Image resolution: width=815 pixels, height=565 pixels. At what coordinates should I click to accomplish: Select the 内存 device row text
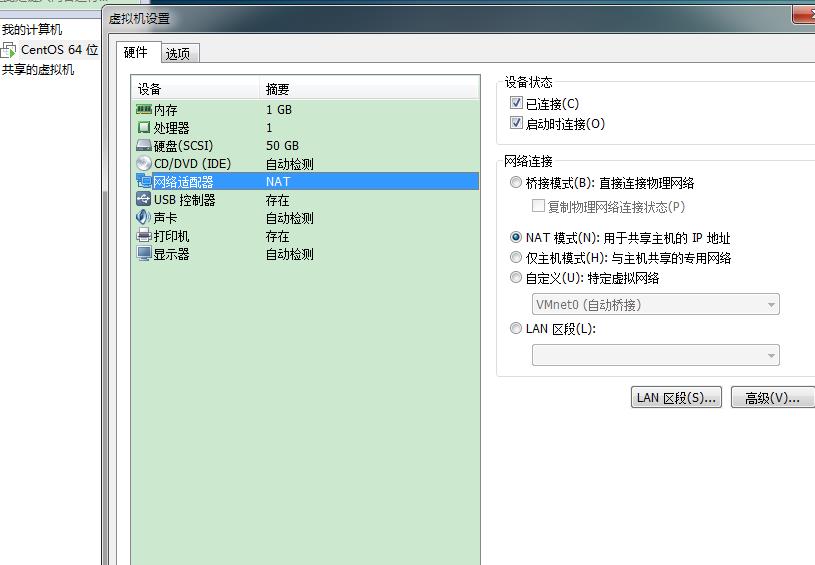tap(166, 110)
